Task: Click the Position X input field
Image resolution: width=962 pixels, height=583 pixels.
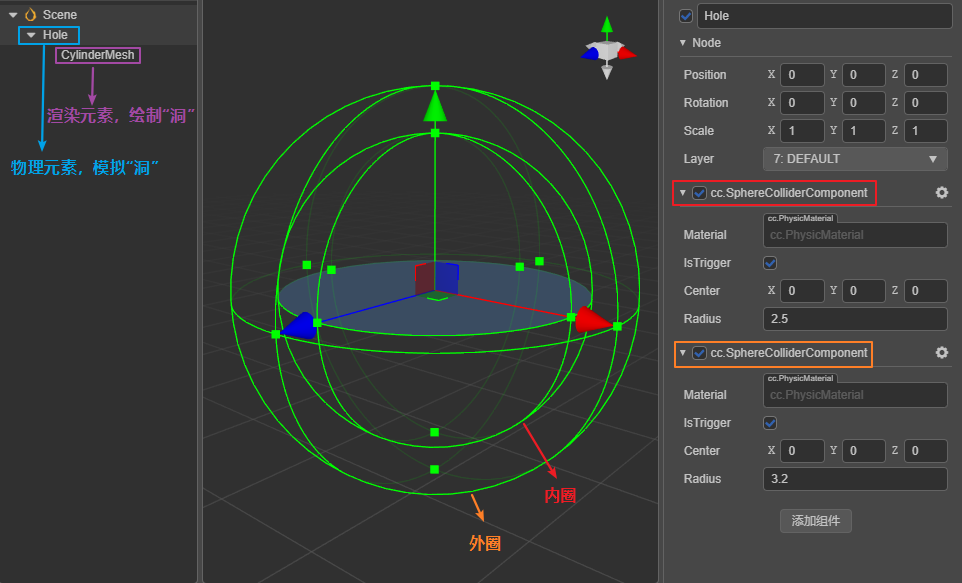Action: coord(802,75)
